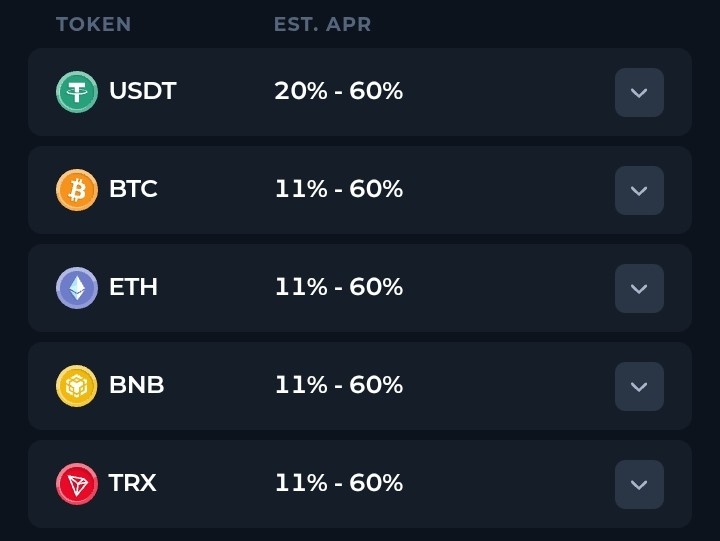
Task: Click the green USDT Tether coin icon
Action: (x=77, y=92)
